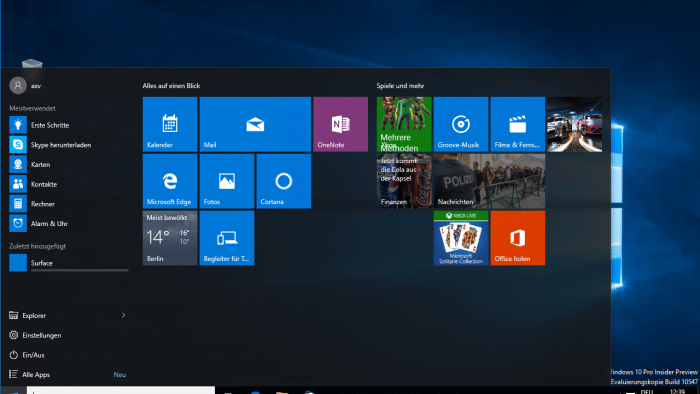Viewport: 700px width, 394px height.
Task: Select Skype herunterladen in the list
Action: (69, 145)
